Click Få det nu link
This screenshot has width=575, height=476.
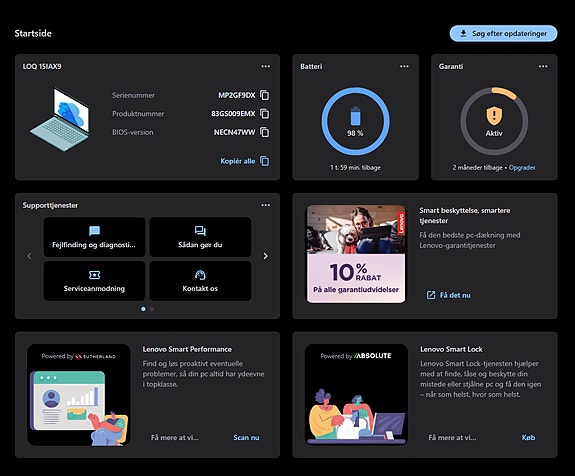click(448, 295)
